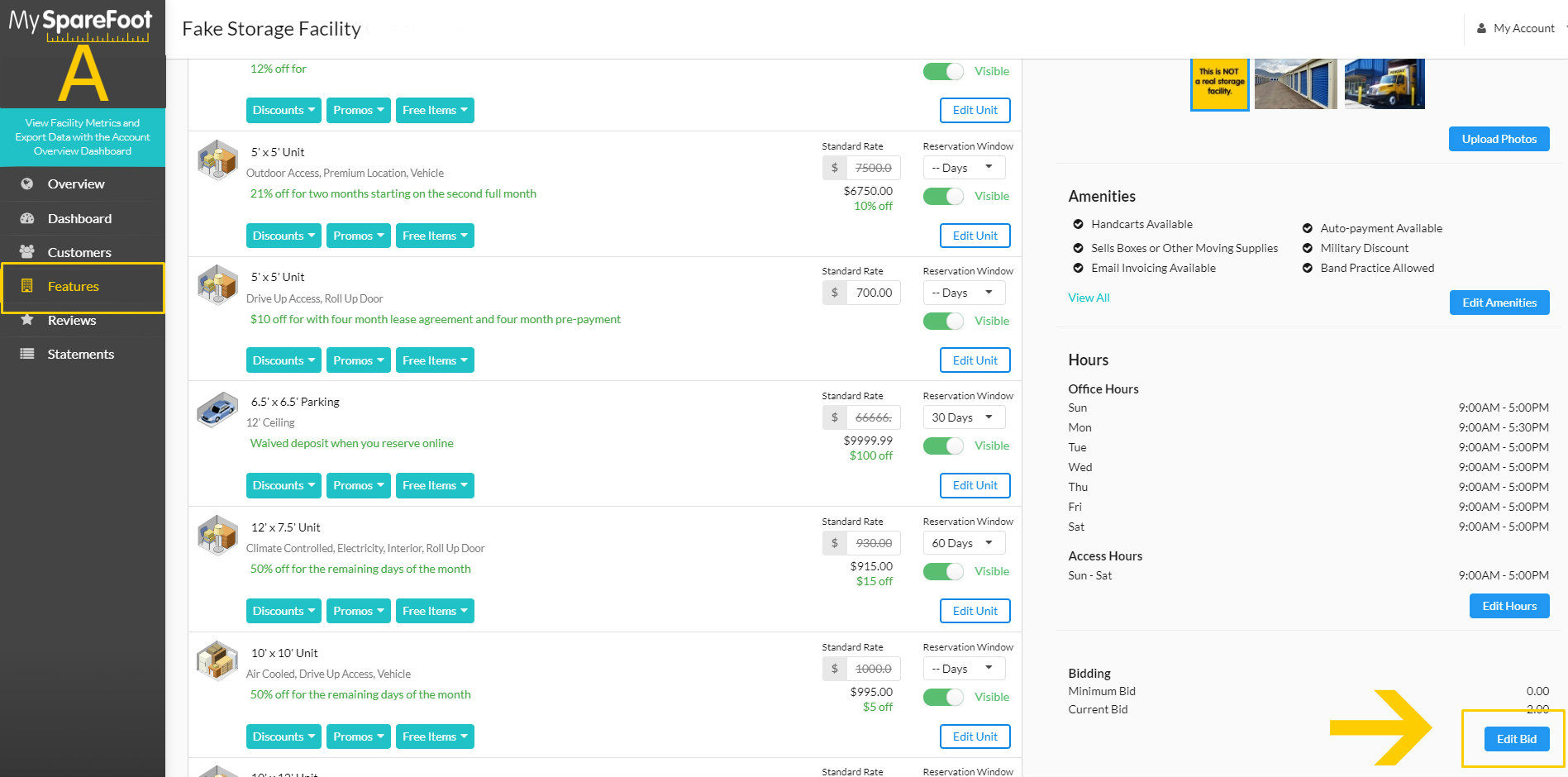Click the 12'x7.5' unit icon
1568x777 pixels.
(217, 535)
